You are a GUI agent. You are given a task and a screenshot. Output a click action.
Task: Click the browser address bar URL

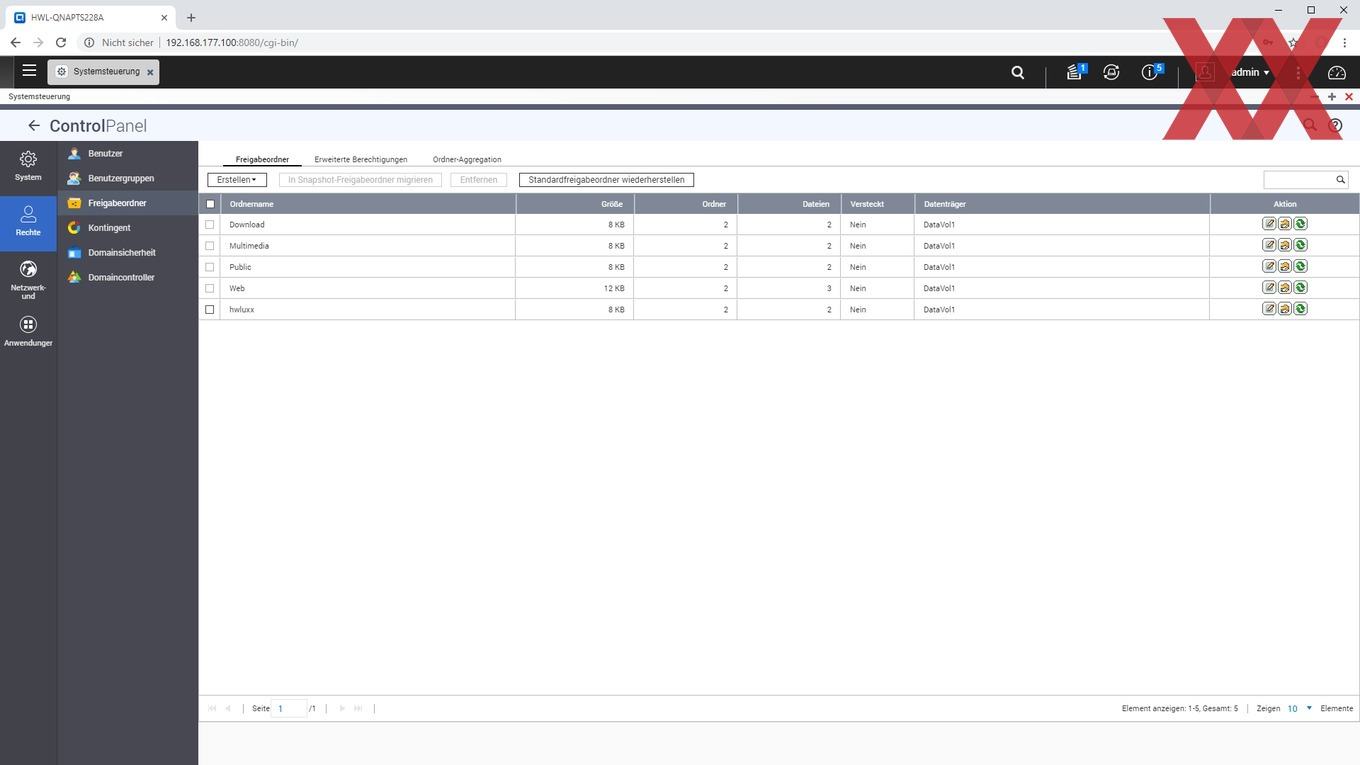(232, 43)
